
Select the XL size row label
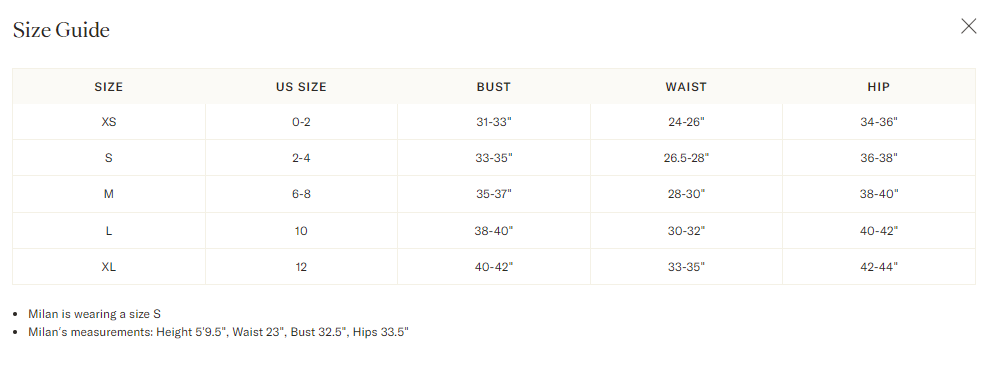pyautogui.click(x=109, y=267)
